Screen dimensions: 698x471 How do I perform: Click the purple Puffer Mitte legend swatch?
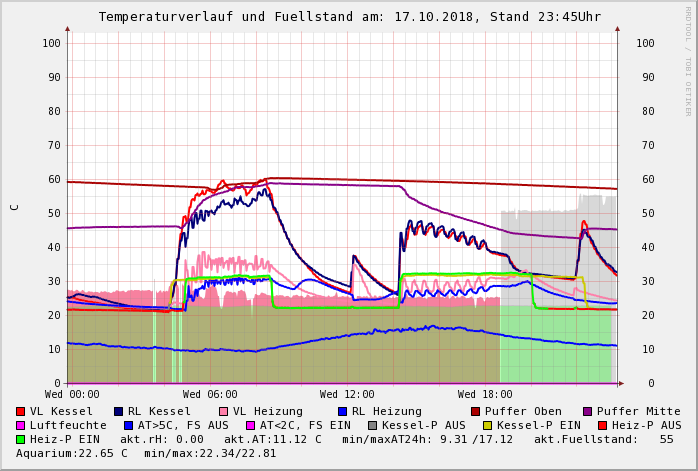click(587, 411)
